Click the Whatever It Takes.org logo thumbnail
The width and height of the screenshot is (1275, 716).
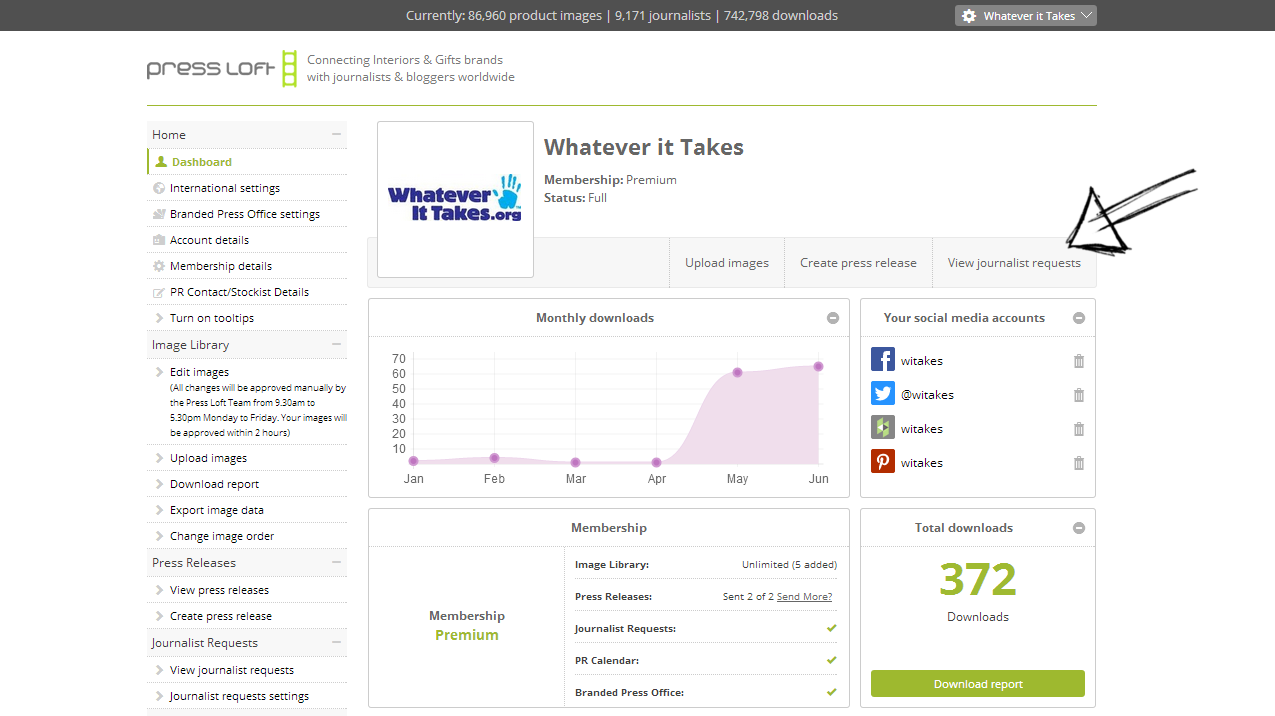tap(455, 200)
